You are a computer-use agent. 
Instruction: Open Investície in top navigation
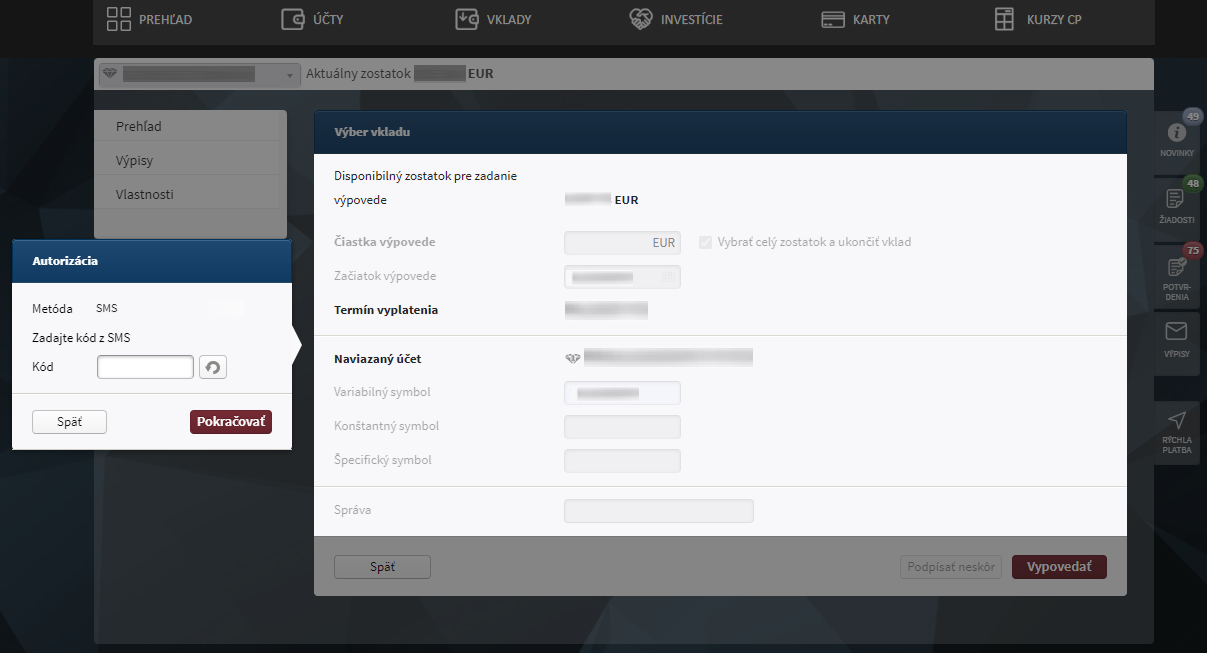click(x=676, y=19)
